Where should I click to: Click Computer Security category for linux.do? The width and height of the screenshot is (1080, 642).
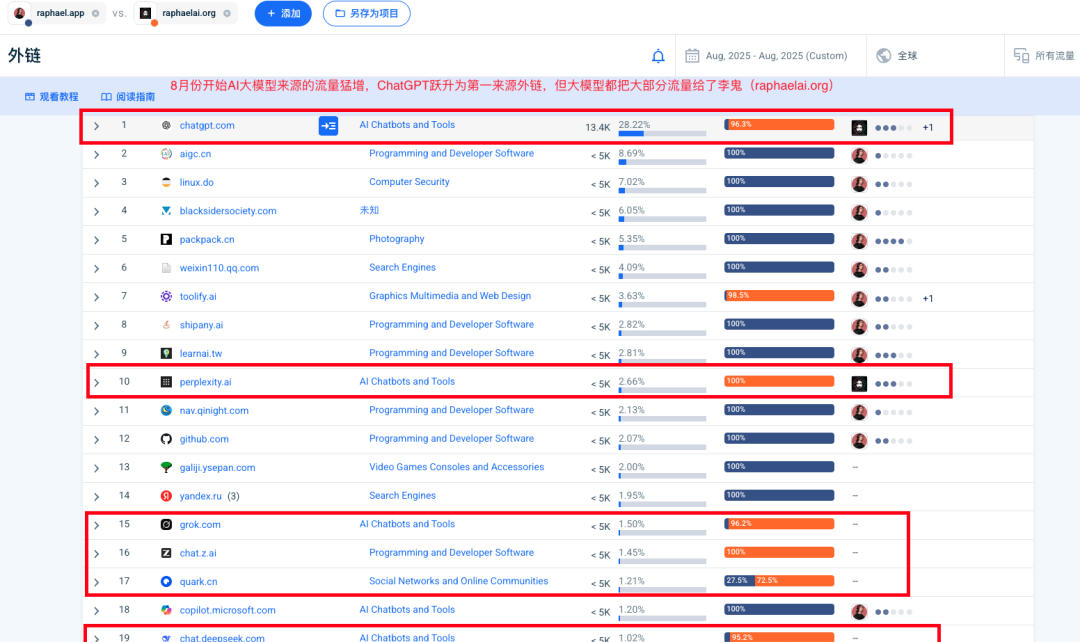pyautogui.click(x=409, y=182)
